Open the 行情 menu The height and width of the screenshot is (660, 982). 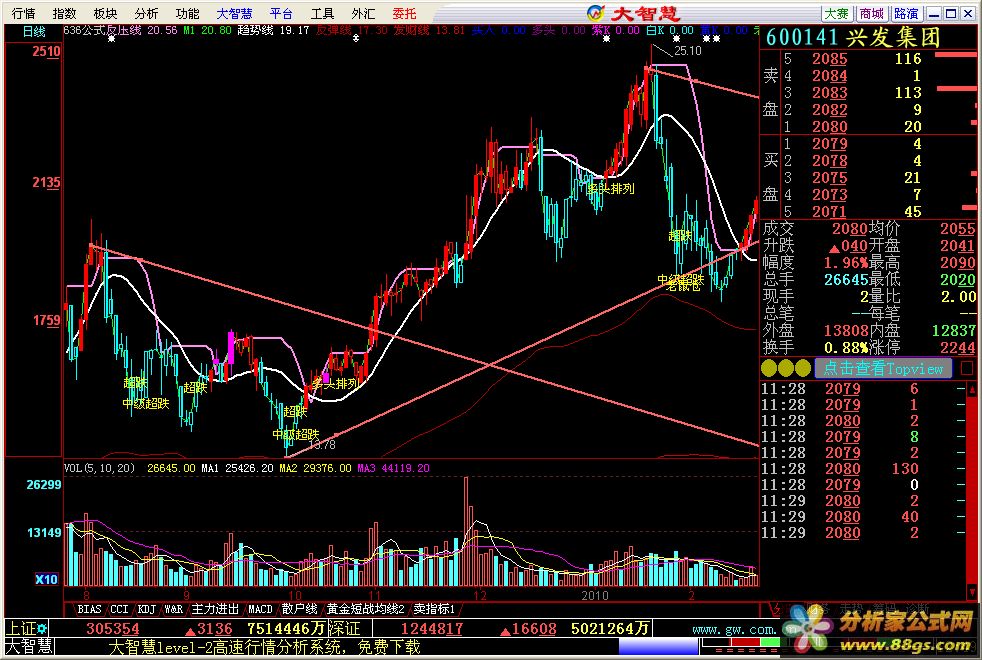(x=23, y=13)
